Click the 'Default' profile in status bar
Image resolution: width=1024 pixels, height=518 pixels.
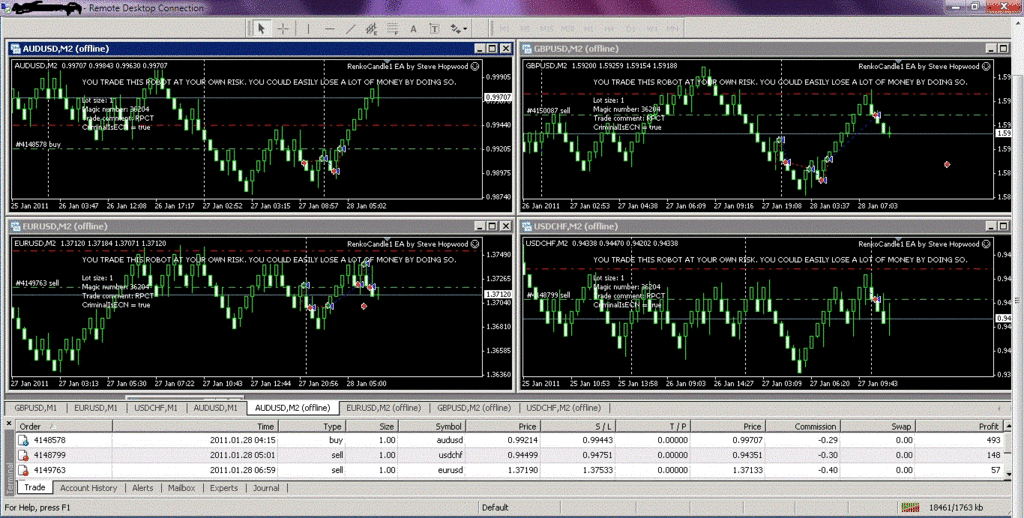494,508
